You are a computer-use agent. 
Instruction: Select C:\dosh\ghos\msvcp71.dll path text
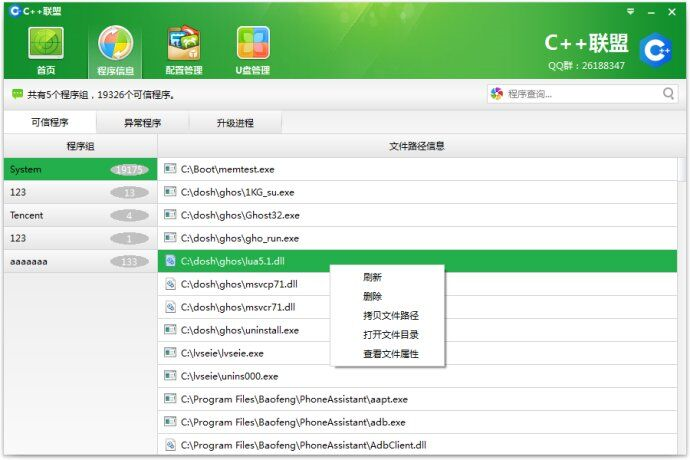(239, 284)
